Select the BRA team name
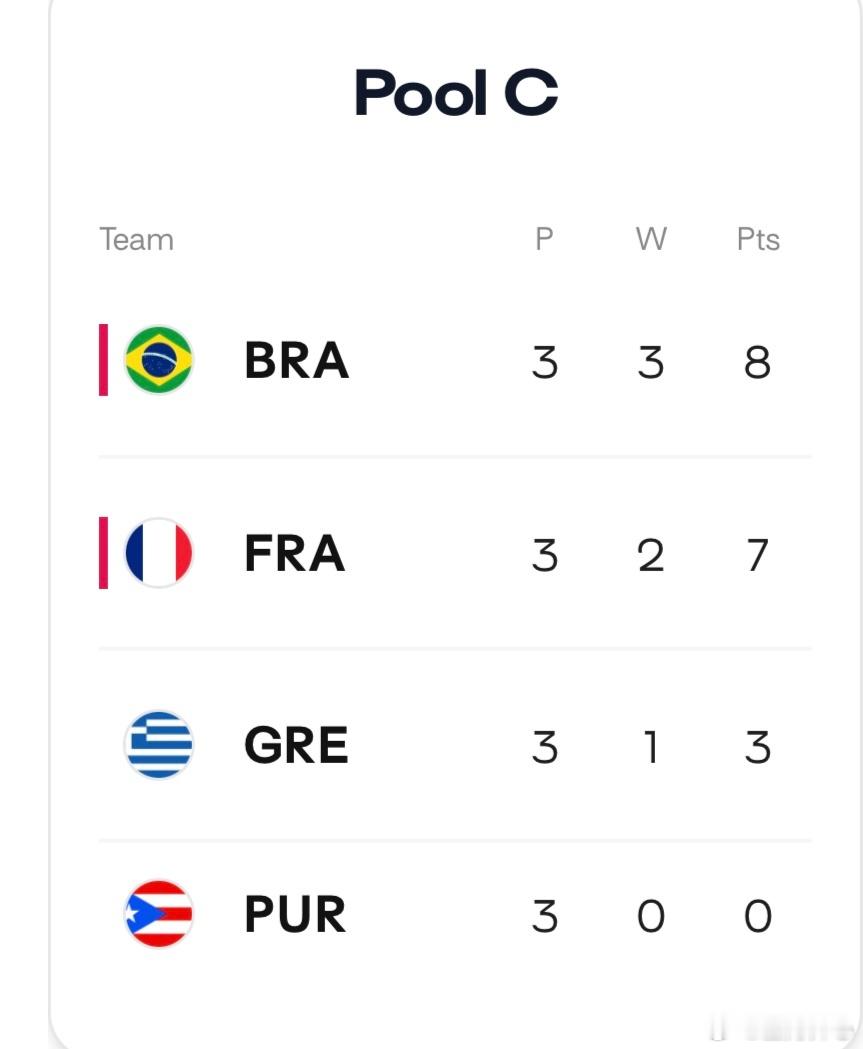Screen dimensions: 863x1049 click(296, 361)
